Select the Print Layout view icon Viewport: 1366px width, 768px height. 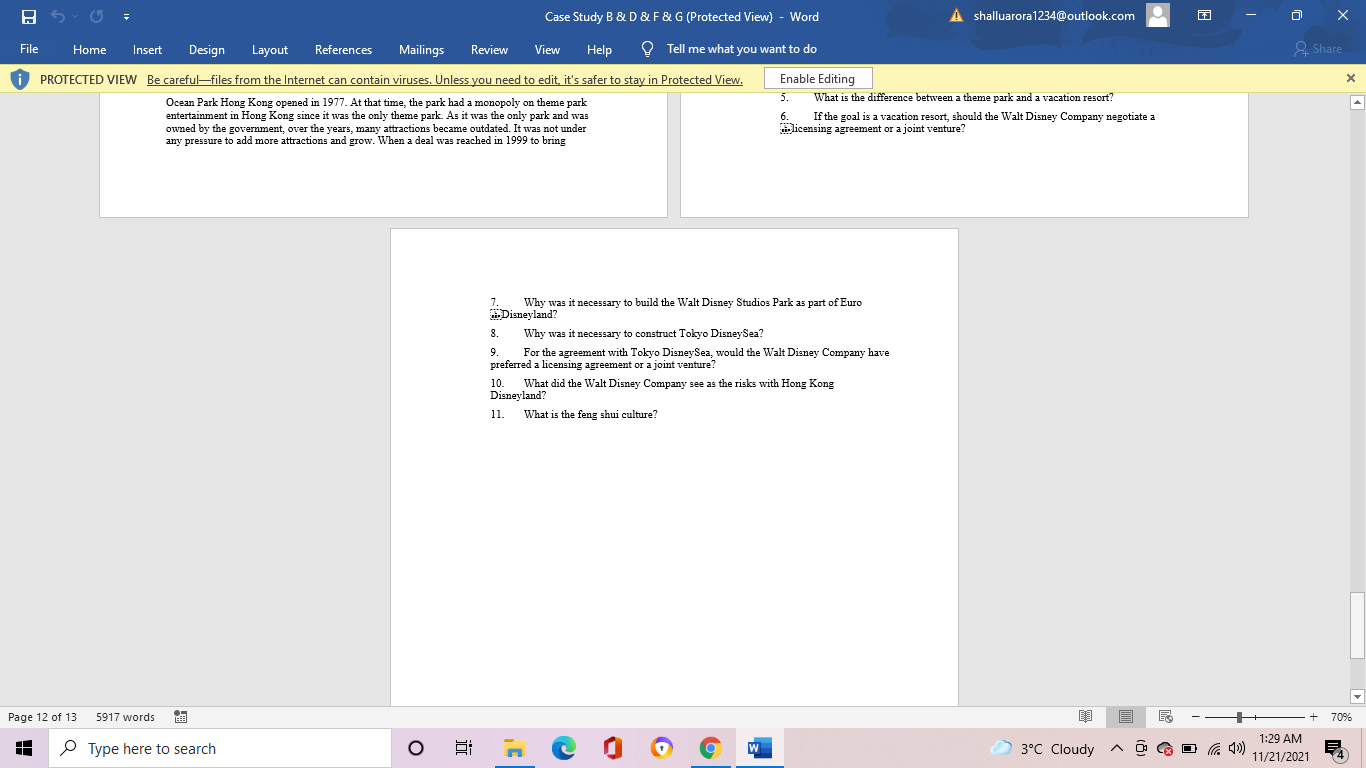click(1125, 717)
